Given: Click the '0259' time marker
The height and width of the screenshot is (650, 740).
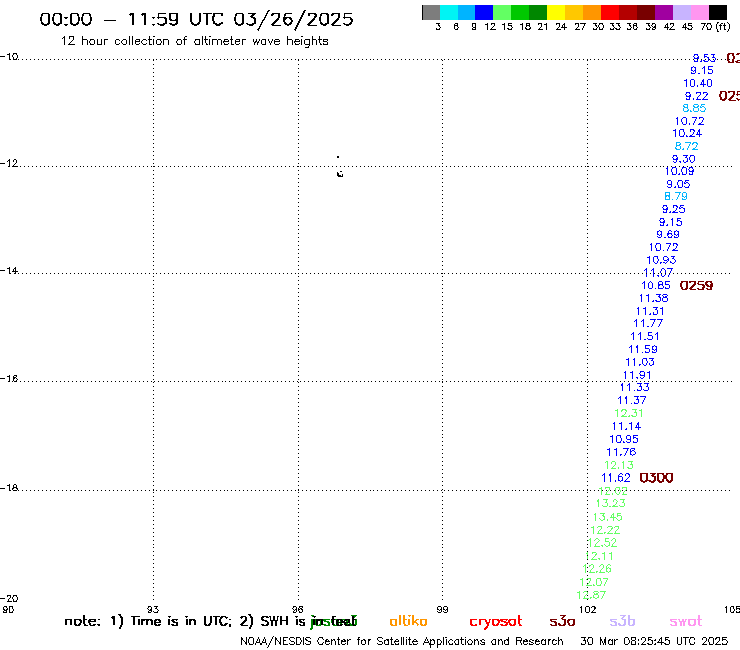Looking at the screenshot, I should [x=696, y=285].
